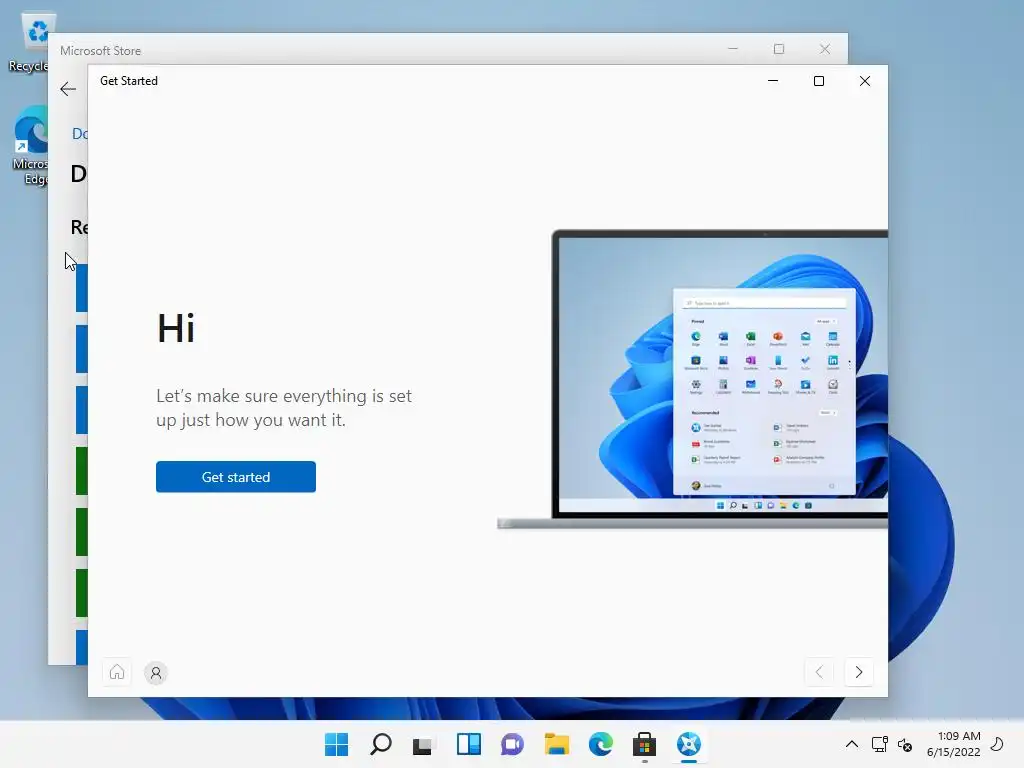Viewport: 1024px width, 768px height.
Task: Select the Microsoft Edge desktop shortcut
Action: [x=30, y=146]
